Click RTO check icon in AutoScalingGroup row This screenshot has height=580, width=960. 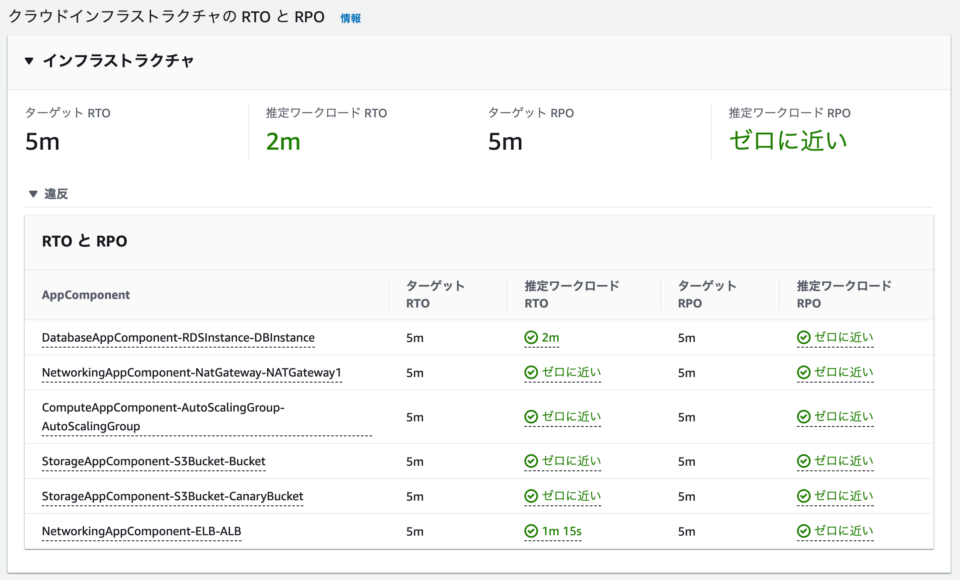tap(531, 416)
